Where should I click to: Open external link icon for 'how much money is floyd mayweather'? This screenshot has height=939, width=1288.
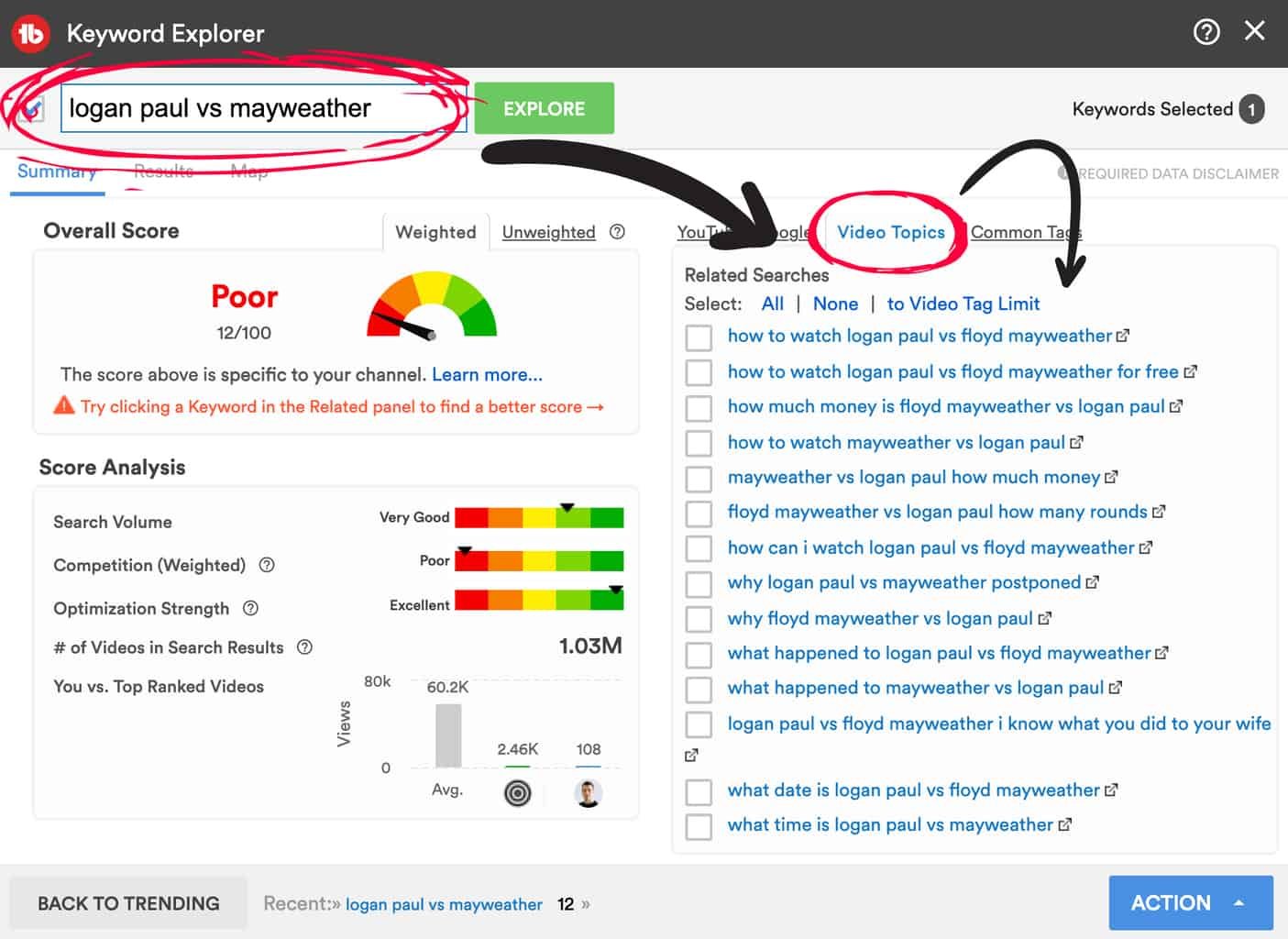1176,406
